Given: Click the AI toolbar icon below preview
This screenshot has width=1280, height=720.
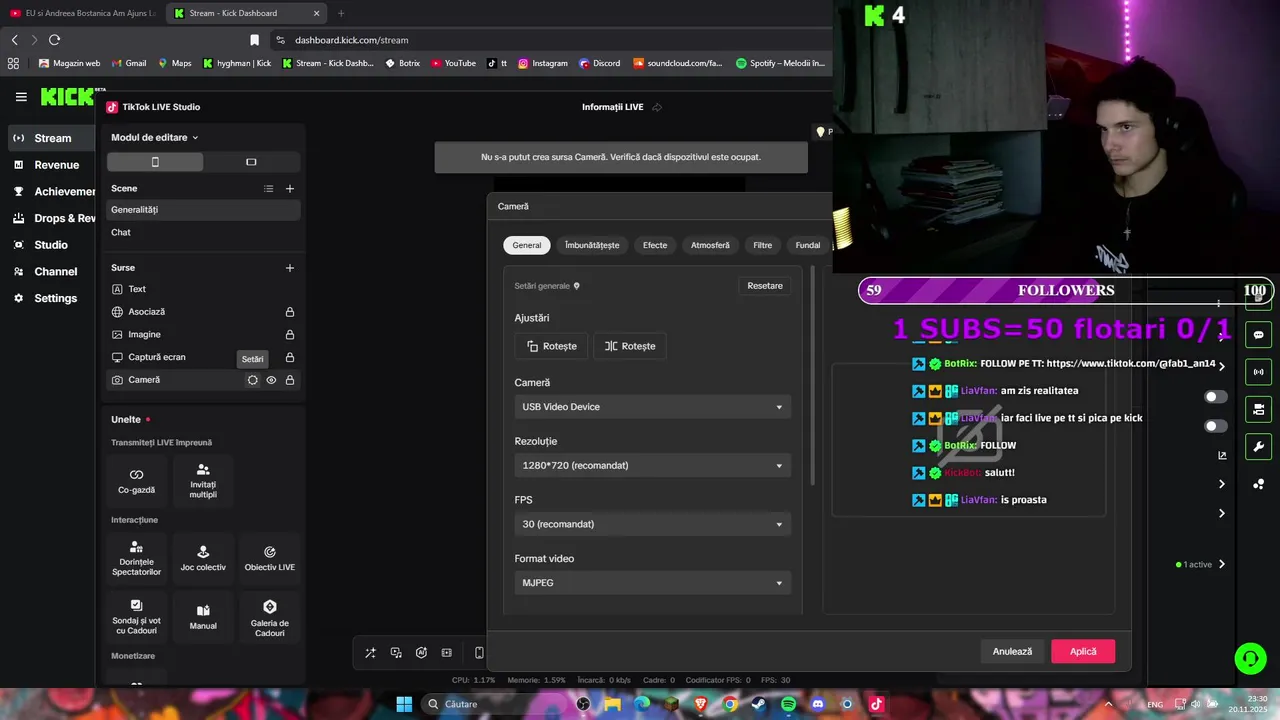Looking at the screenshot, I should [421, 653].
